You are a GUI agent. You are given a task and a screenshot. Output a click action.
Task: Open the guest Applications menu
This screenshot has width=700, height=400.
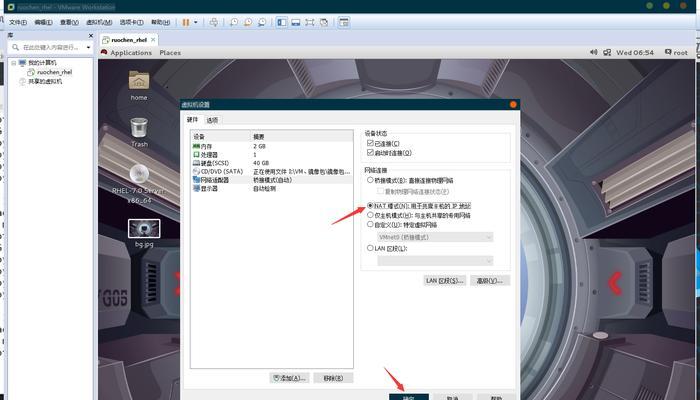pyautogui.click(x=131, y=53)
